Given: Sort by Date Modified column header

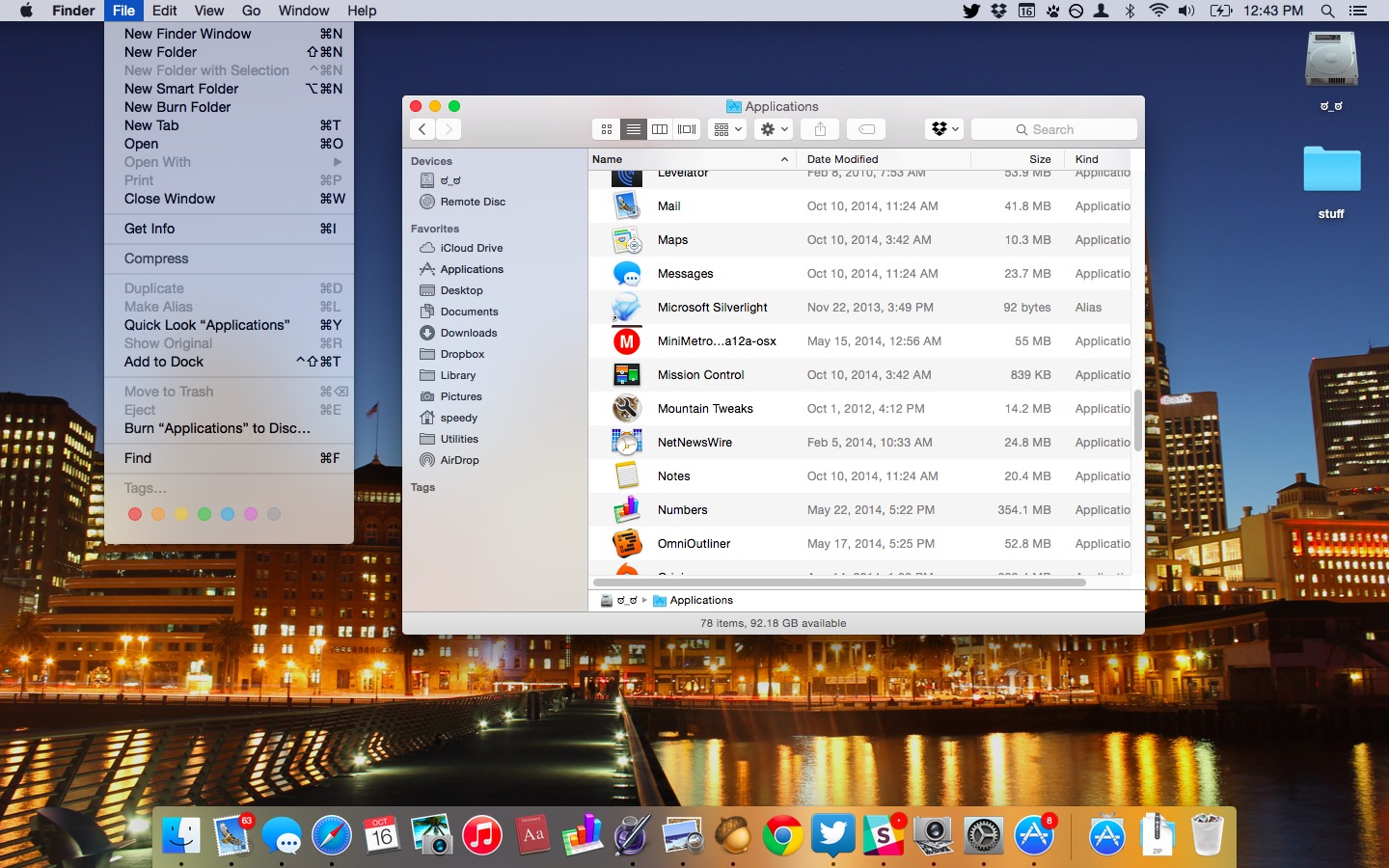Looking at the screenshot, I should (x=842, y=159).
